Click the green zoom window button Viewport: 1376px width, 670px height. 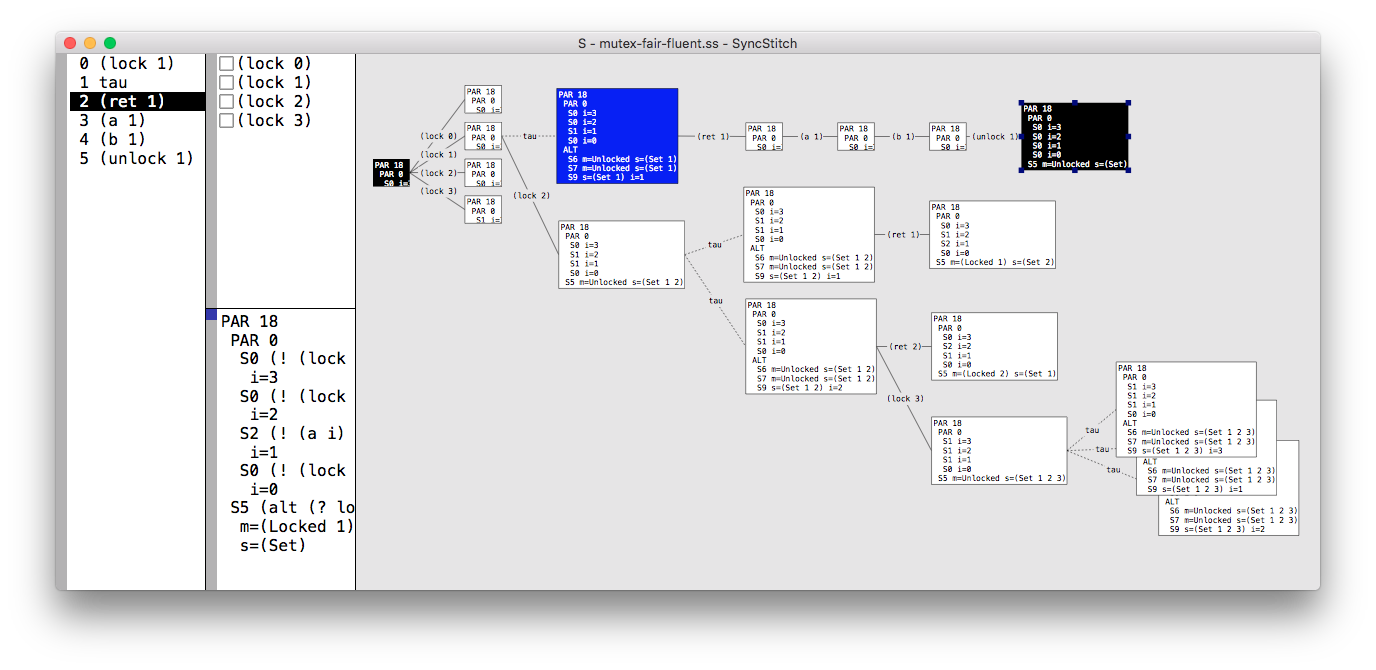[x=110, y=43]
